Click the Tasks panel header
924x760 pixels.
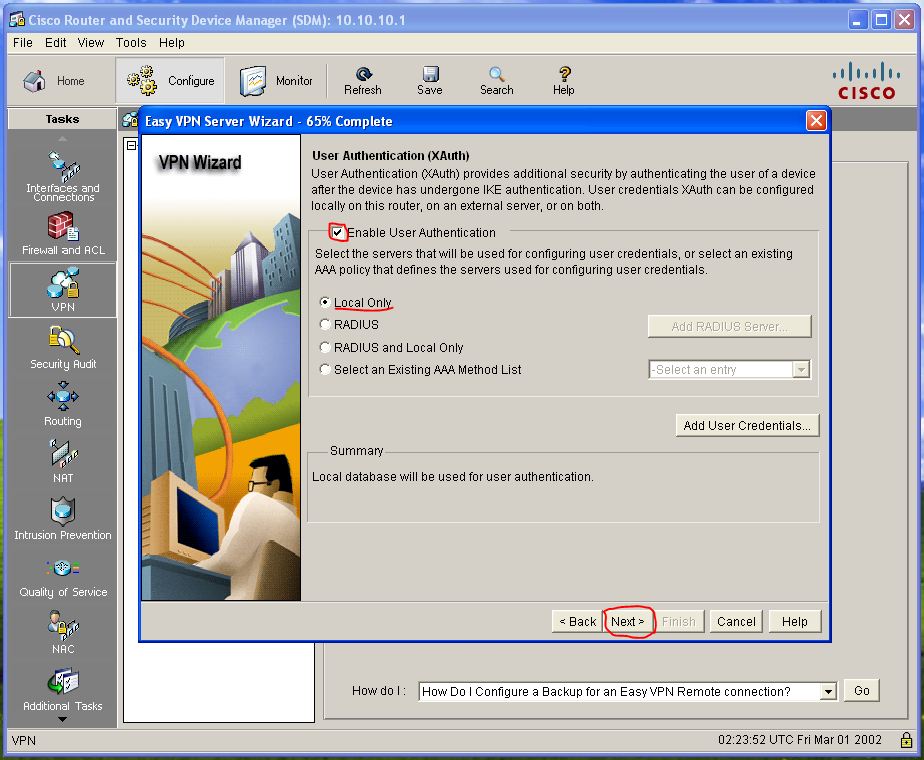click(x=62, y=119)
